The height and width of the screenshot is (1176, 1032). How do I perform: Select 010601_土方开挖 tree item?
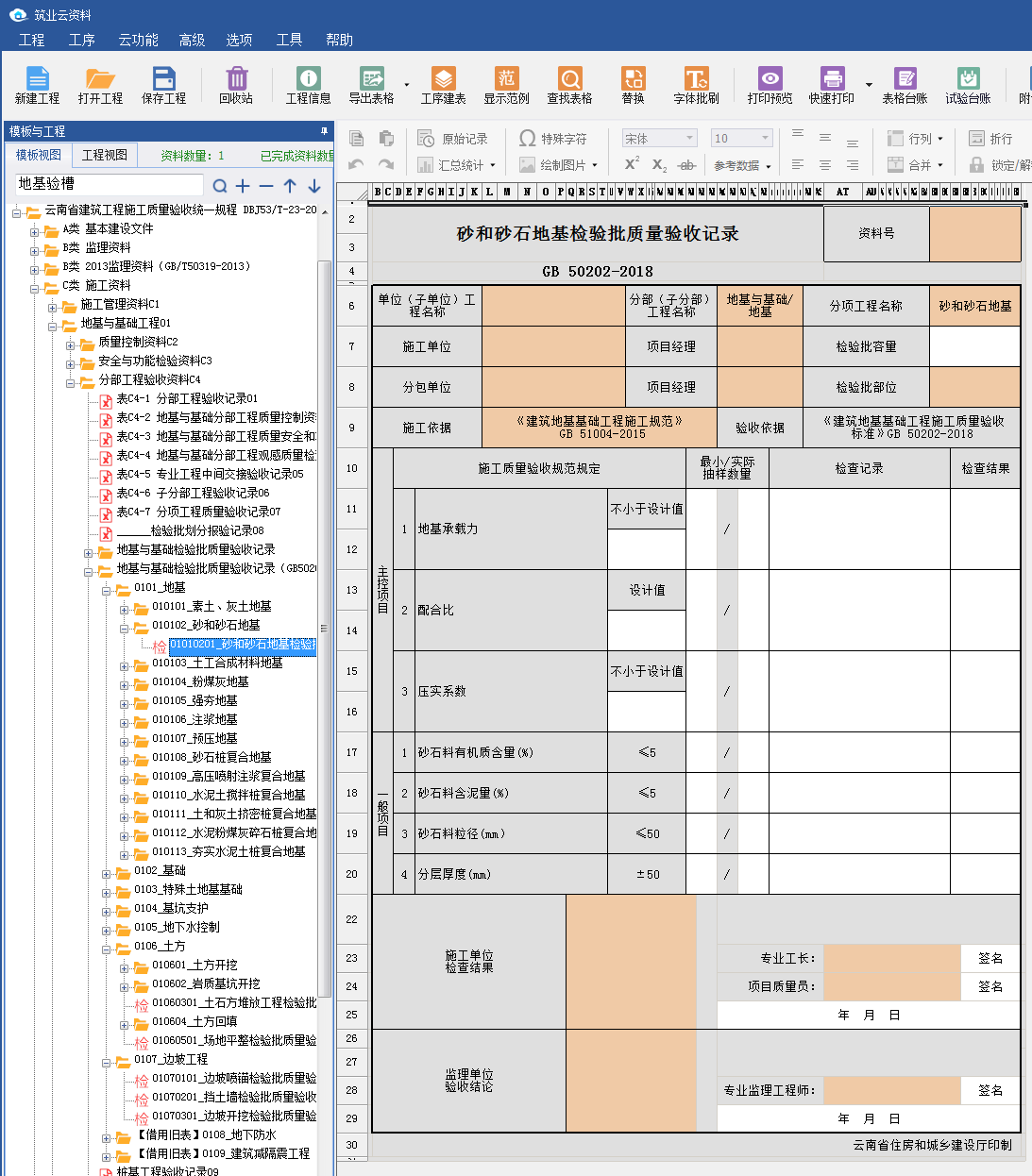tap(195, 966)
